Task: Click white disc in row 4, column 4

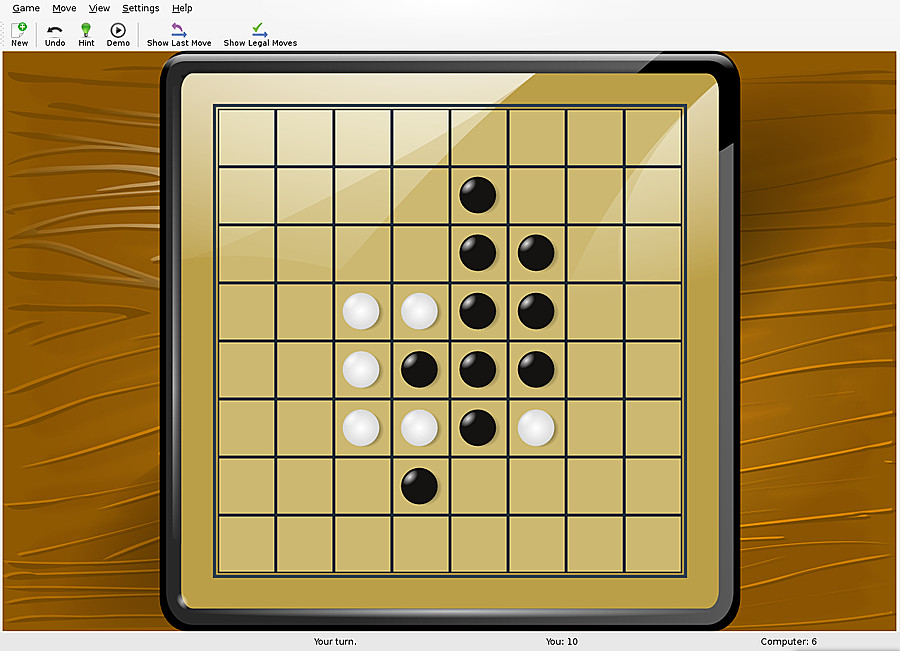Action: coord(420,311)
